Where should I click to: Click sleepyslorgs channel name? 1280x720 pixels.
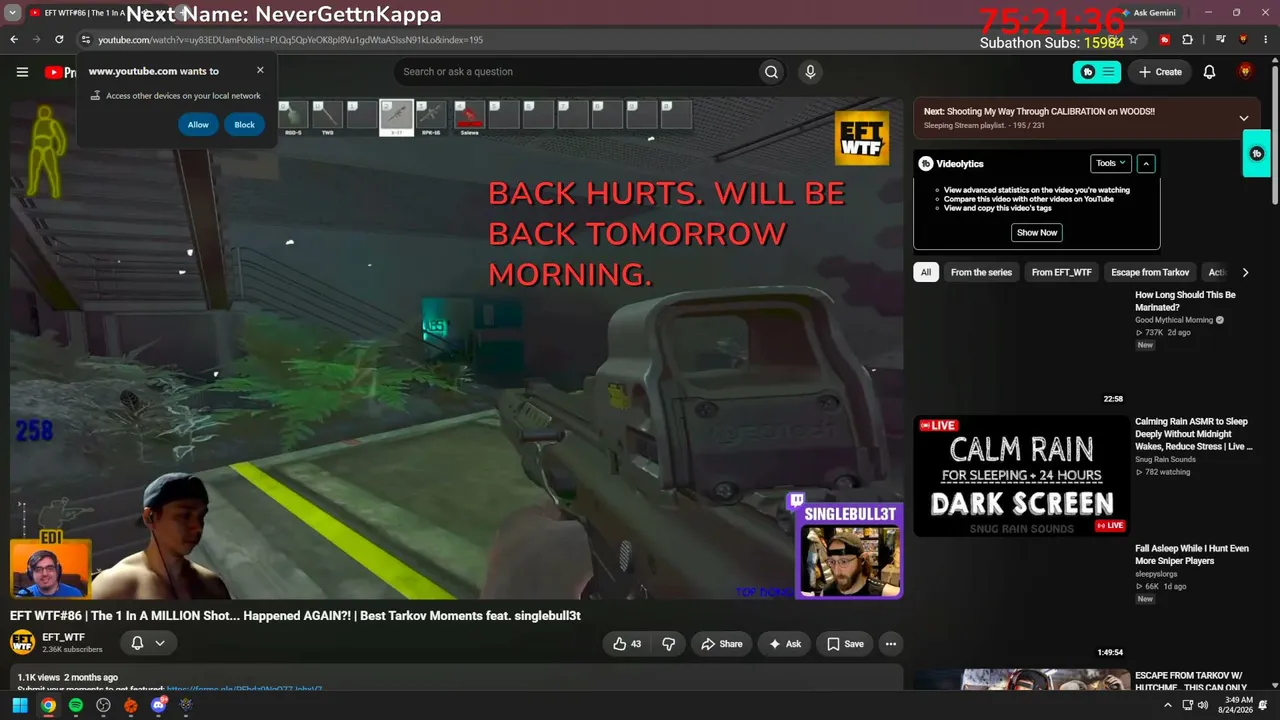pos(1158,574)
